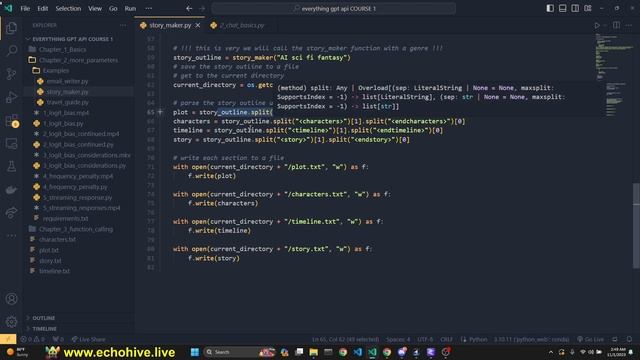The height and width of the screenshot is (360, 640).
Task: Expand the OUTLINE section
Action: tap(43, 318)
